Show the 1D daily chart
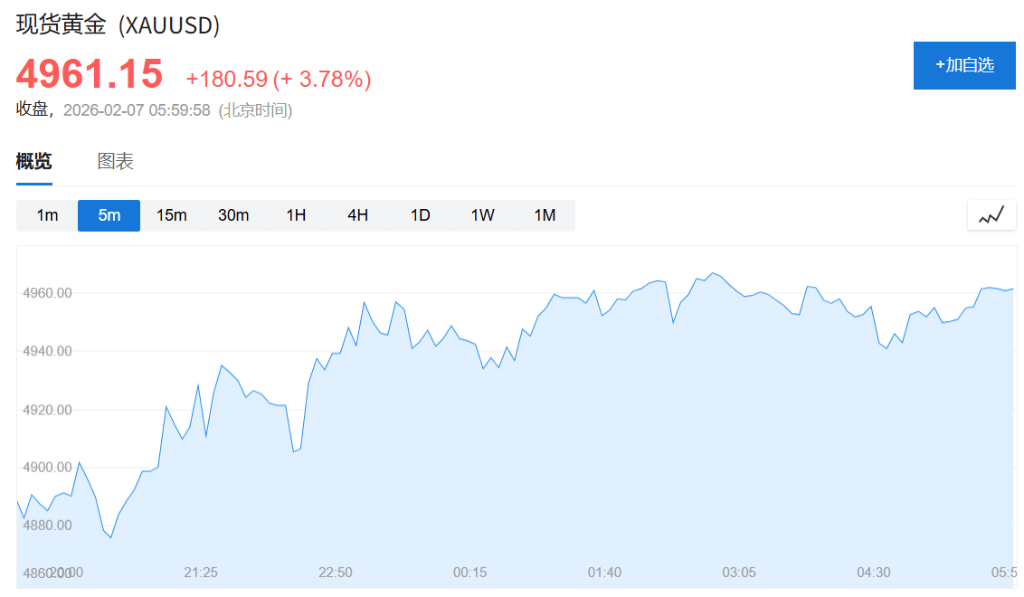The height and width of the screenshot is (597, 1024). pos(420,215)
